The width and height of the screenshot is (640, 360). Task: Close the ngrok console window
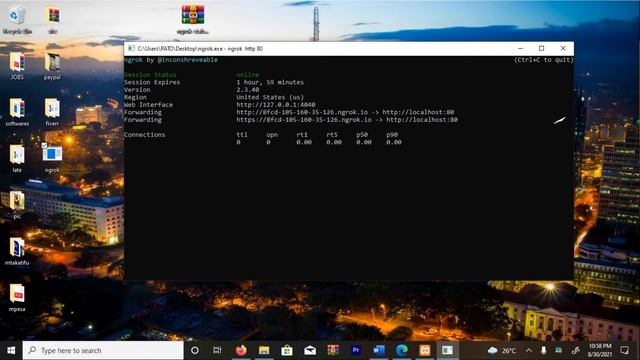pos(563,49)
